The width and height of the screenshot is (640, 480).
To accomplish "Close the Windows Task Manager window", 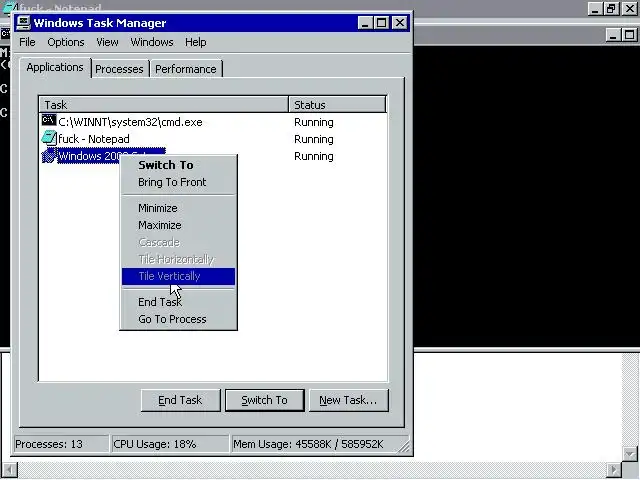I will (399, 23).
